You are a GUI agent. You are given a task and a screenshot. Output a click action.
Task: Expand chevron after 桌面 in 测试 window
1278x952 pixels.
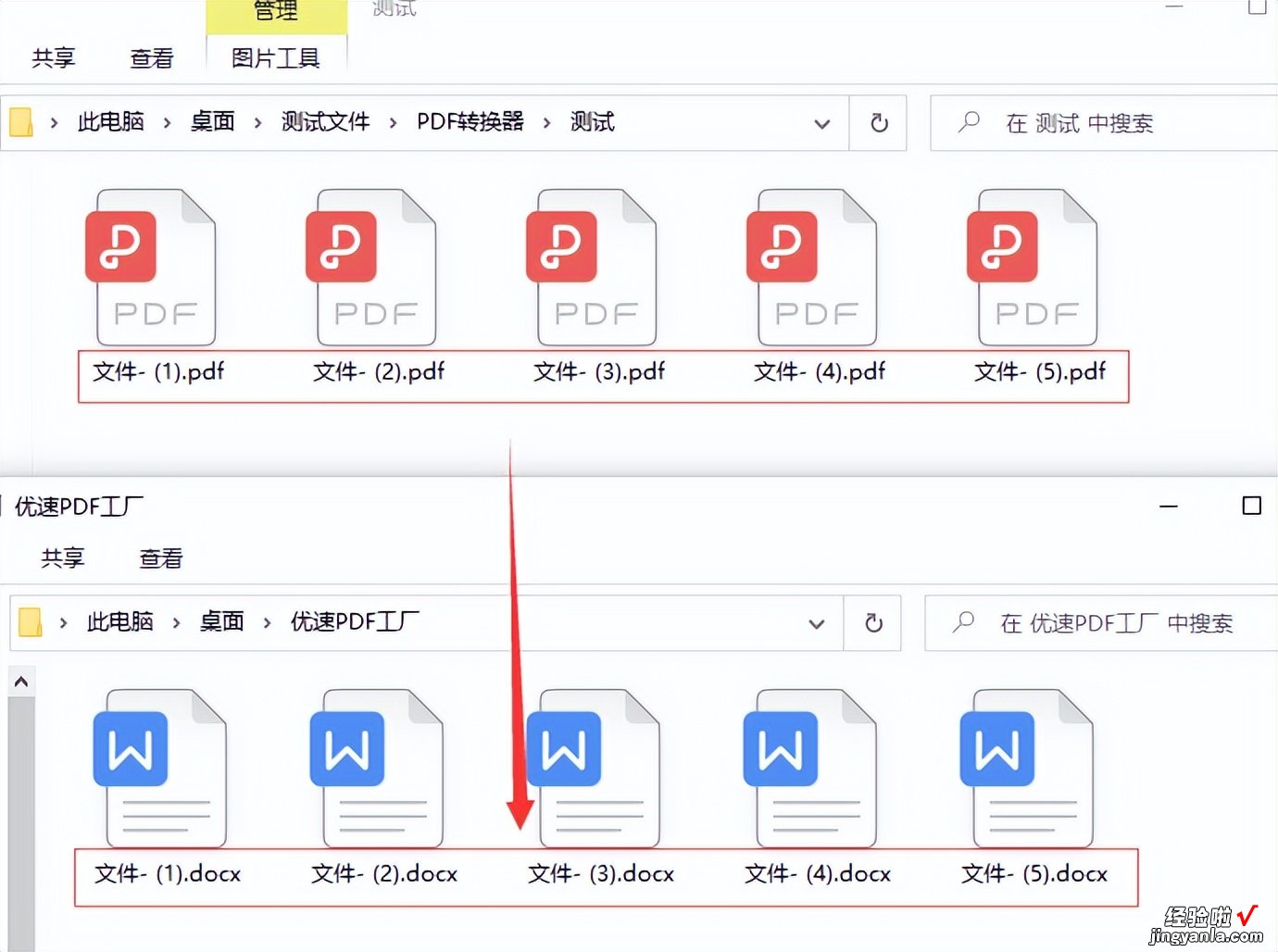pyautogui.click(x=257, y=122)
